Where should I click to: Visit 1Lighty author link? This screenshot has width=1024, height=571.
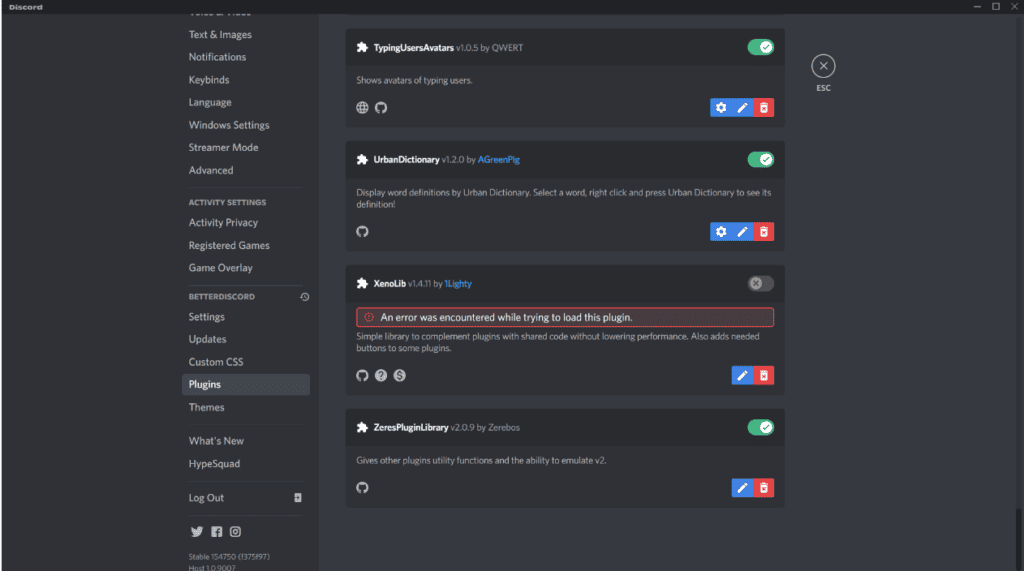click(x=458, y=284)
